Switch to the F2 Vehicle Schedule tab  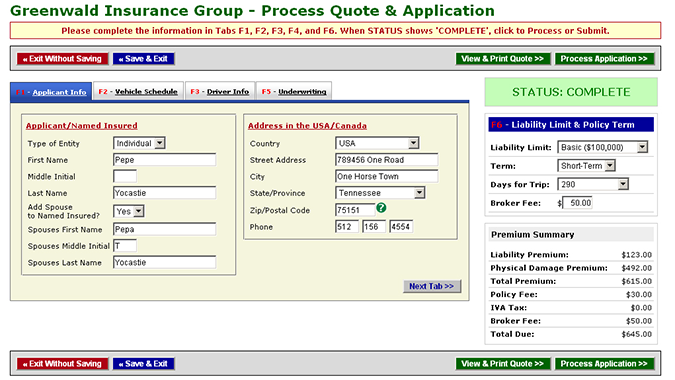pos(138,91)
